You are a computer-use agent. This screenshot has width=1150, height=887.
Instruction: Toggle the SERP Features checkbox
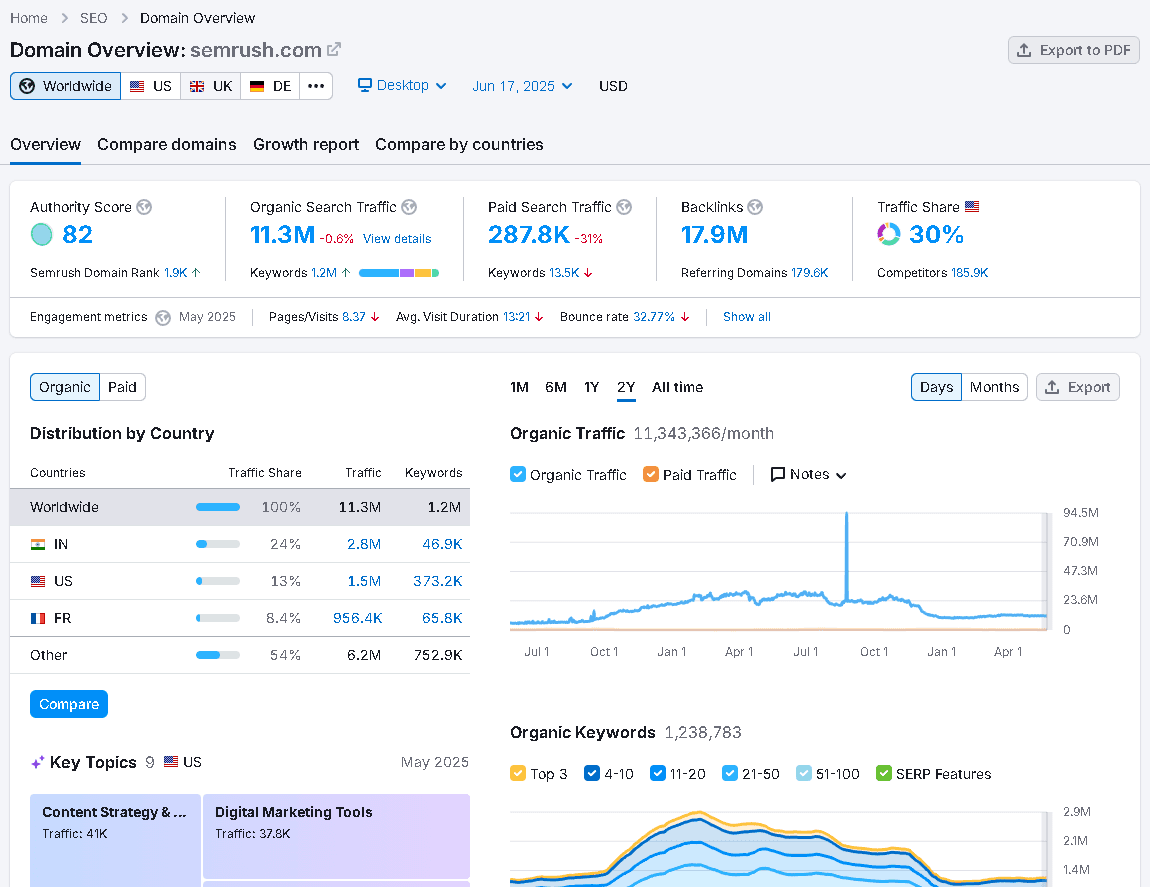click(x=884, y=773)
